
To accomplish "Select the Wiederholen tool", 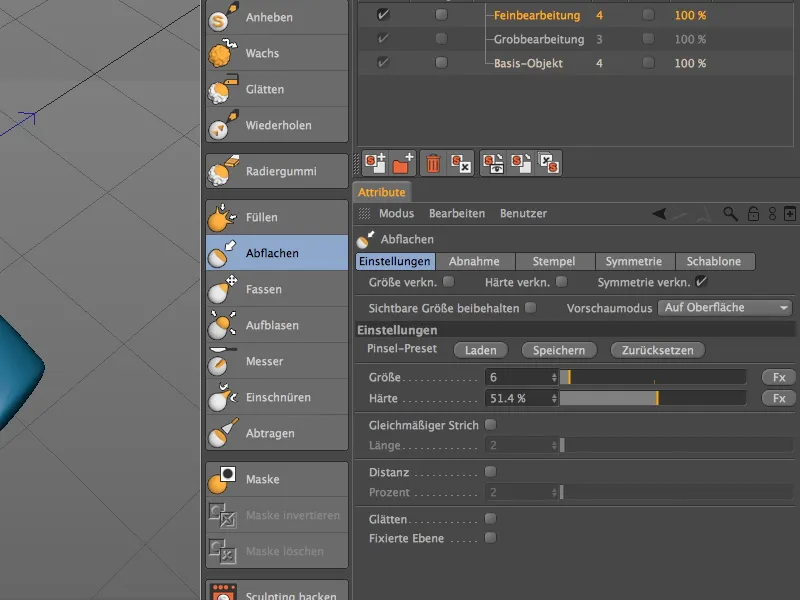I will click(277, 125).
